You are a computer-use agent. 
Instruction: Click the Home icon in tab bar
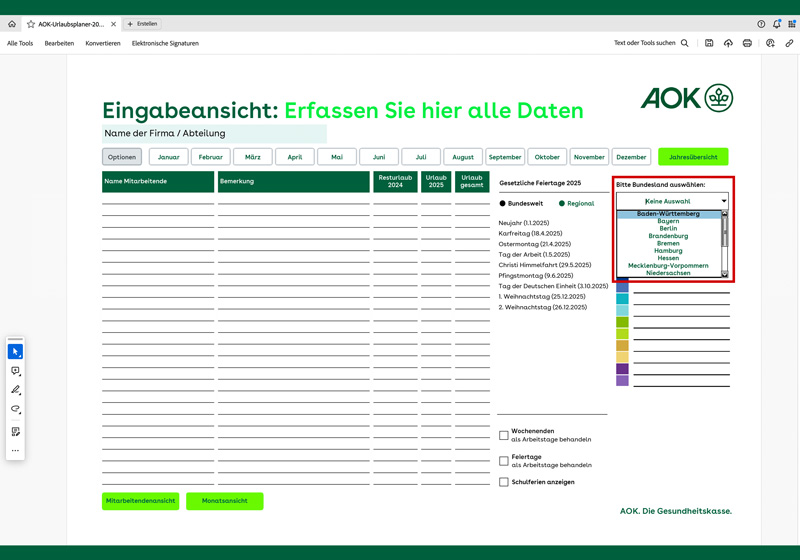[x=12, y=24]
